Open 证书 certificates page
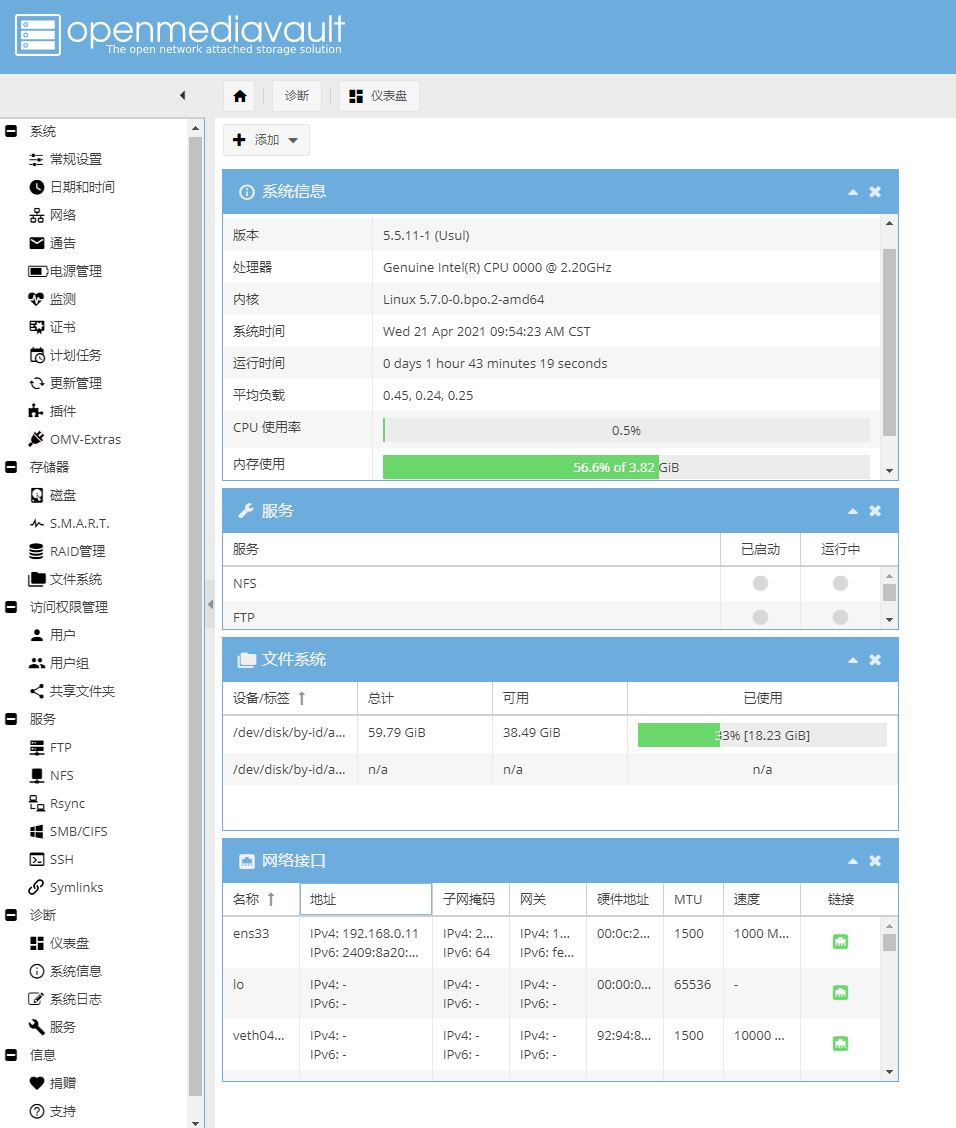 pyautogui.click(x=62, y=327)
